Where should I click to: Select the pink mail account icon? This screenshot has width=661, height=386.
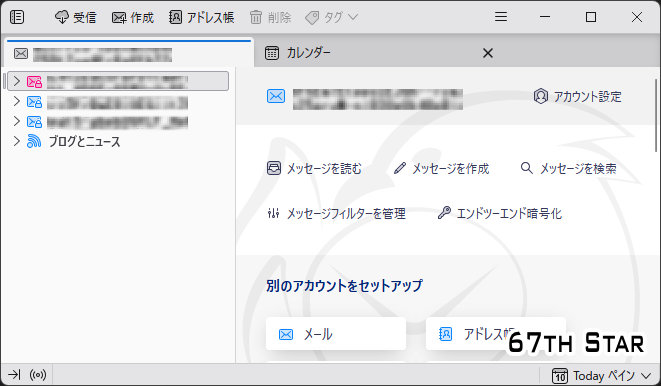[34, 81]
